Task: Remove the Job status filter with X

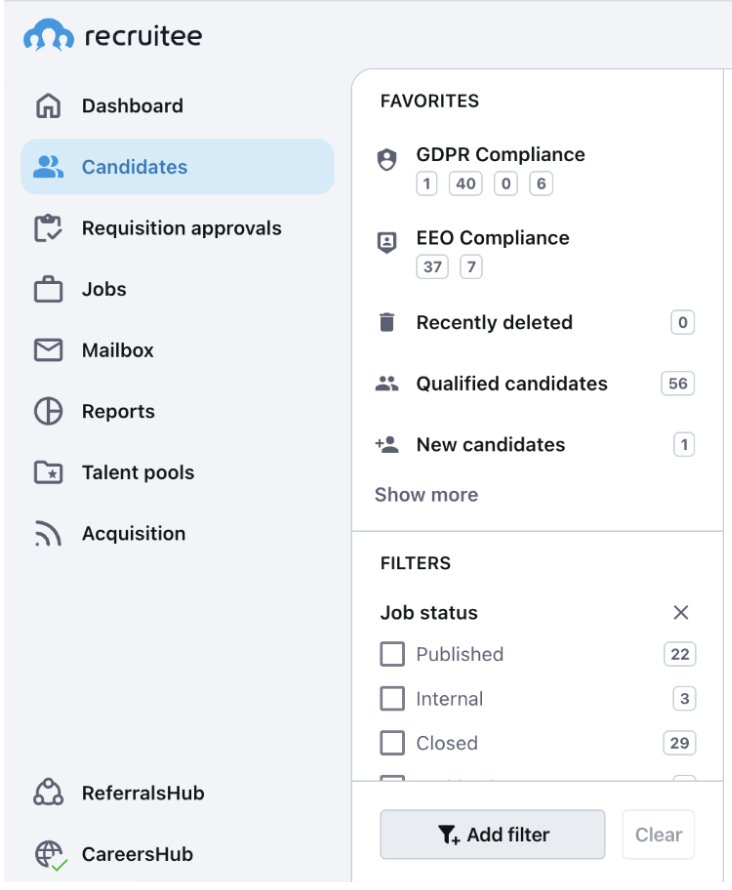Action: tap(681, 613)
